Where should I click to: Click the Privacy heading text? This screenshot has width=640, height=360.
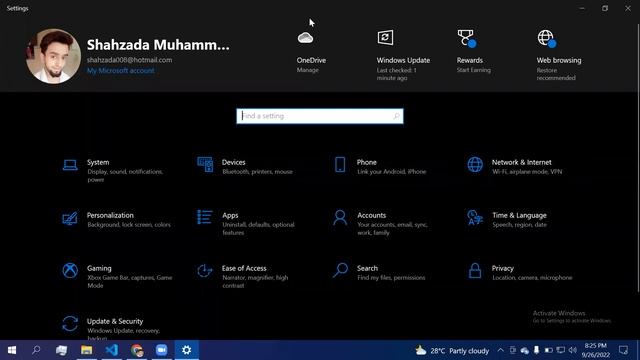(502, 268)
